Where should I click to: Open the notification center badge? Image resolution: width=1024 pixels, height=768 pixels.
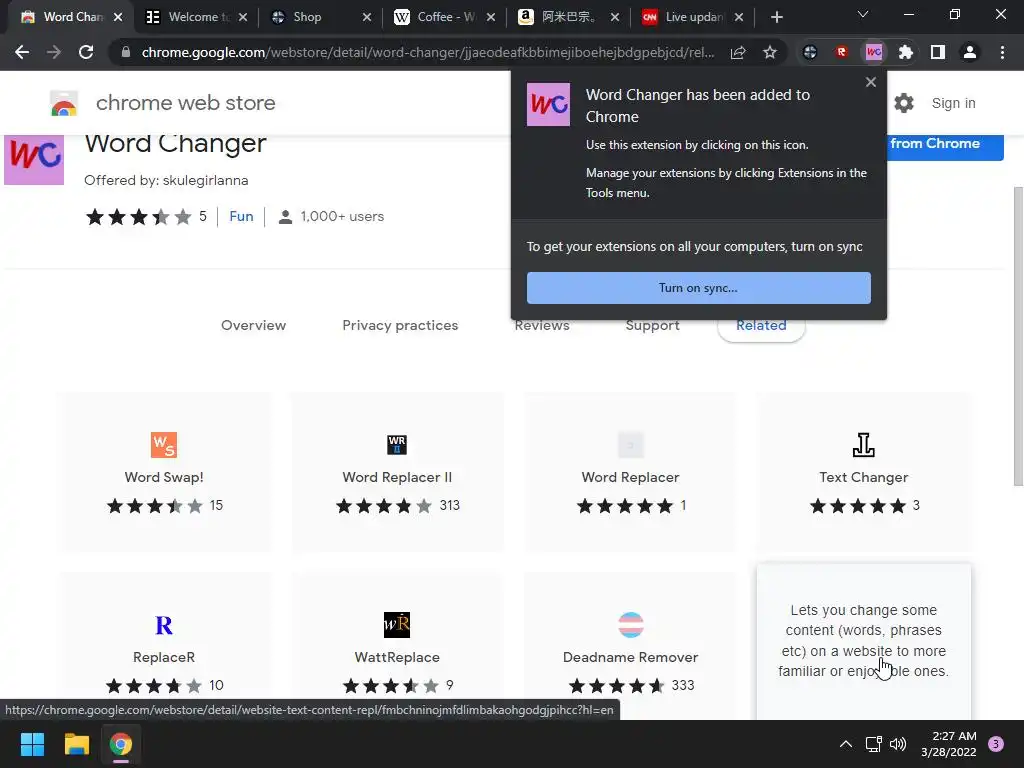[x=996, y=744]
